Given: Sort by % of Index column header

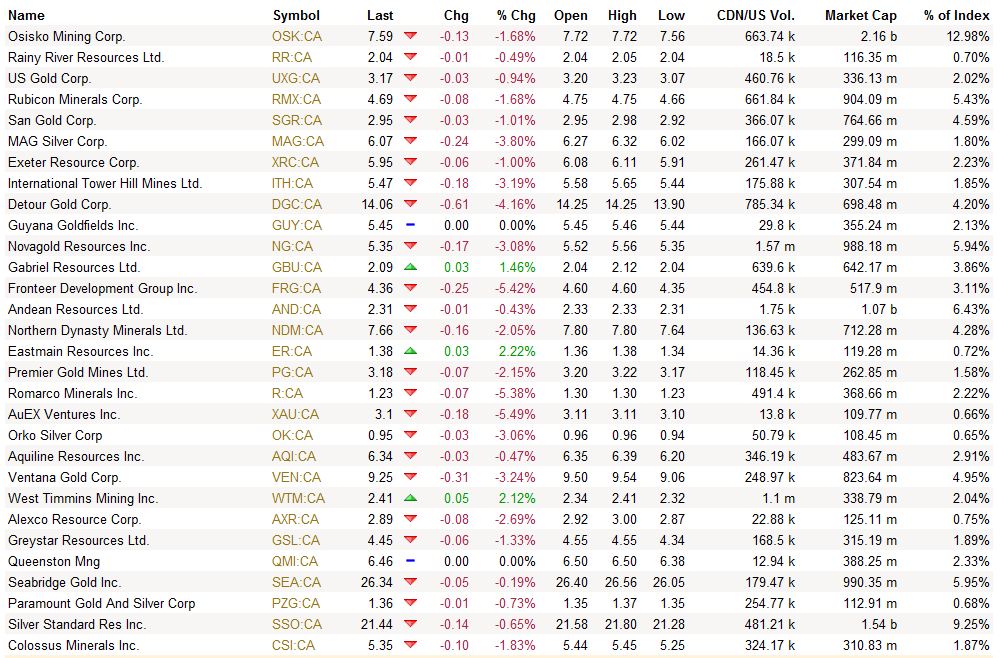Looking at the screenshot, I should (956, 15).
